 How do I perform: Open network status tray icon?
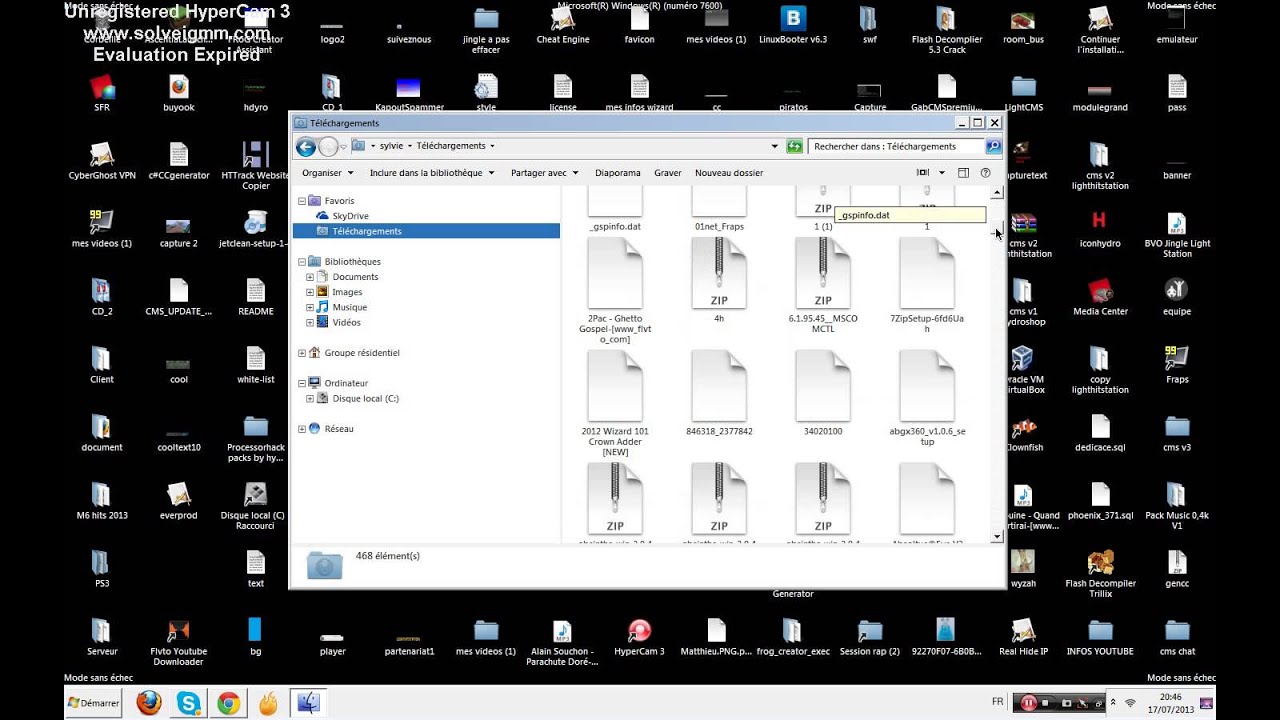[1129, 703]
